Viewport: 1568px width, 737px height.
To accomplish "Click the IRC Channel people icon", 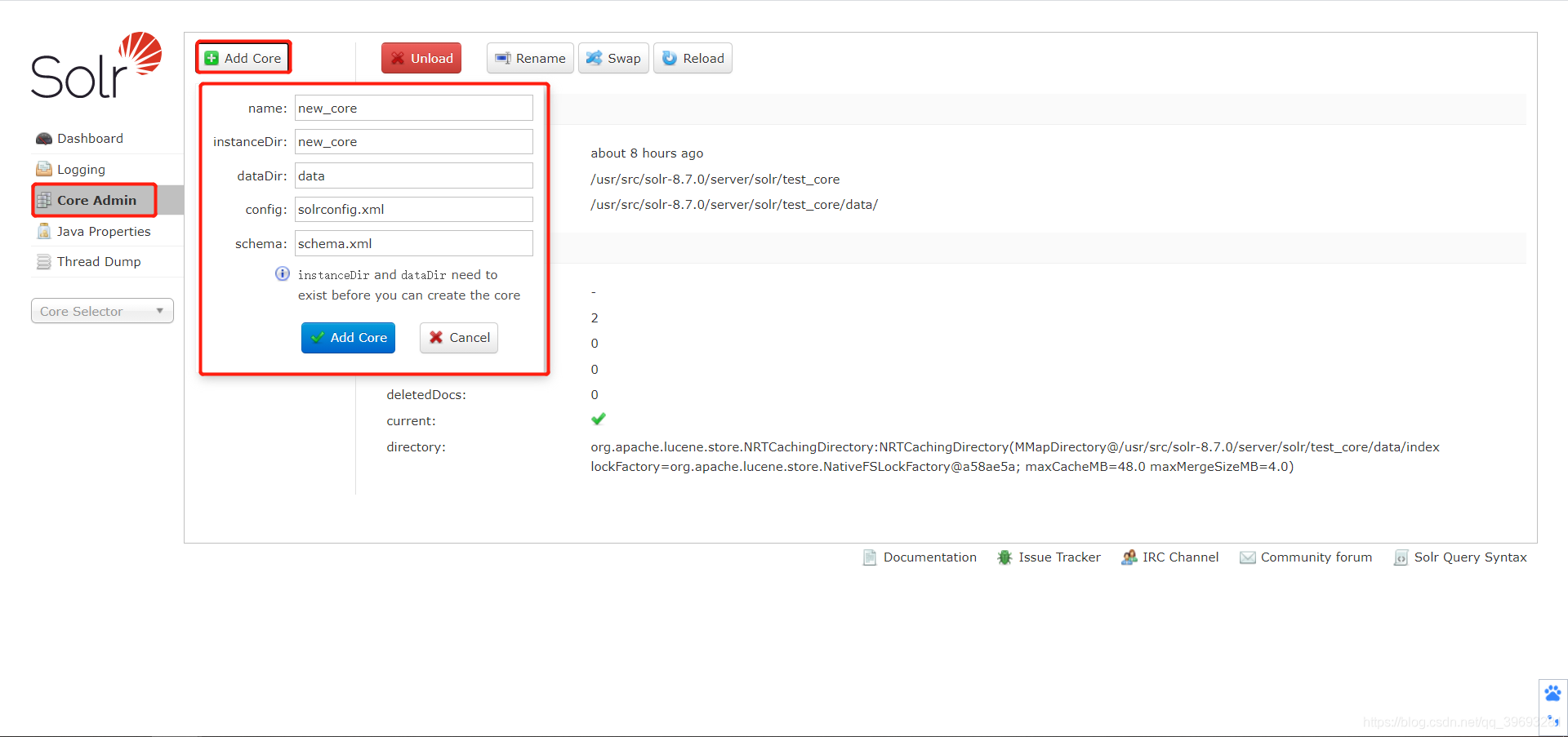I will pos(1129,557).
